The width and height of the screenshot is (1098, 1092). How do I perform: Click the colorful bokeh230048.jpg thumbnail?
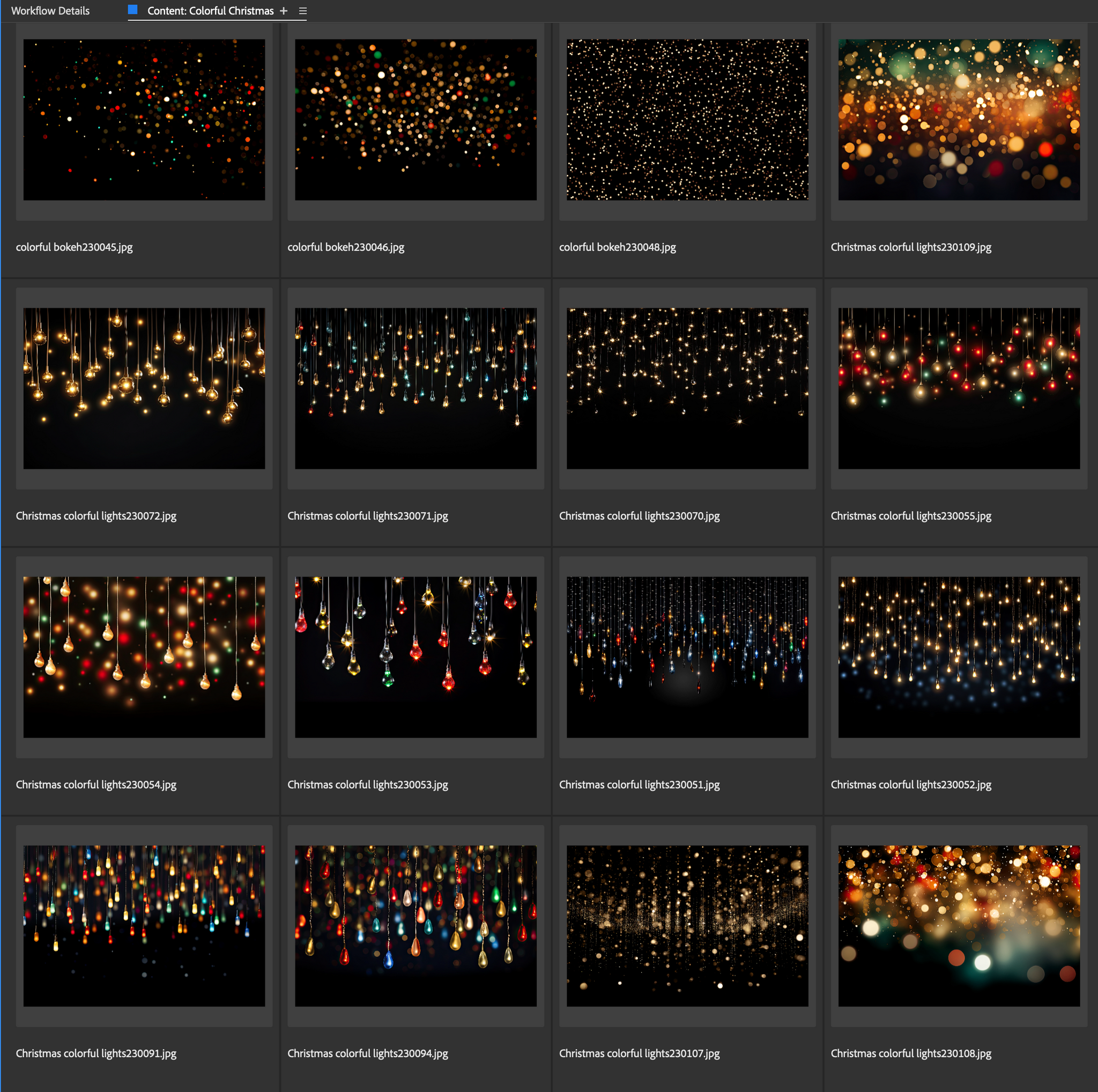tap(687, 120)
